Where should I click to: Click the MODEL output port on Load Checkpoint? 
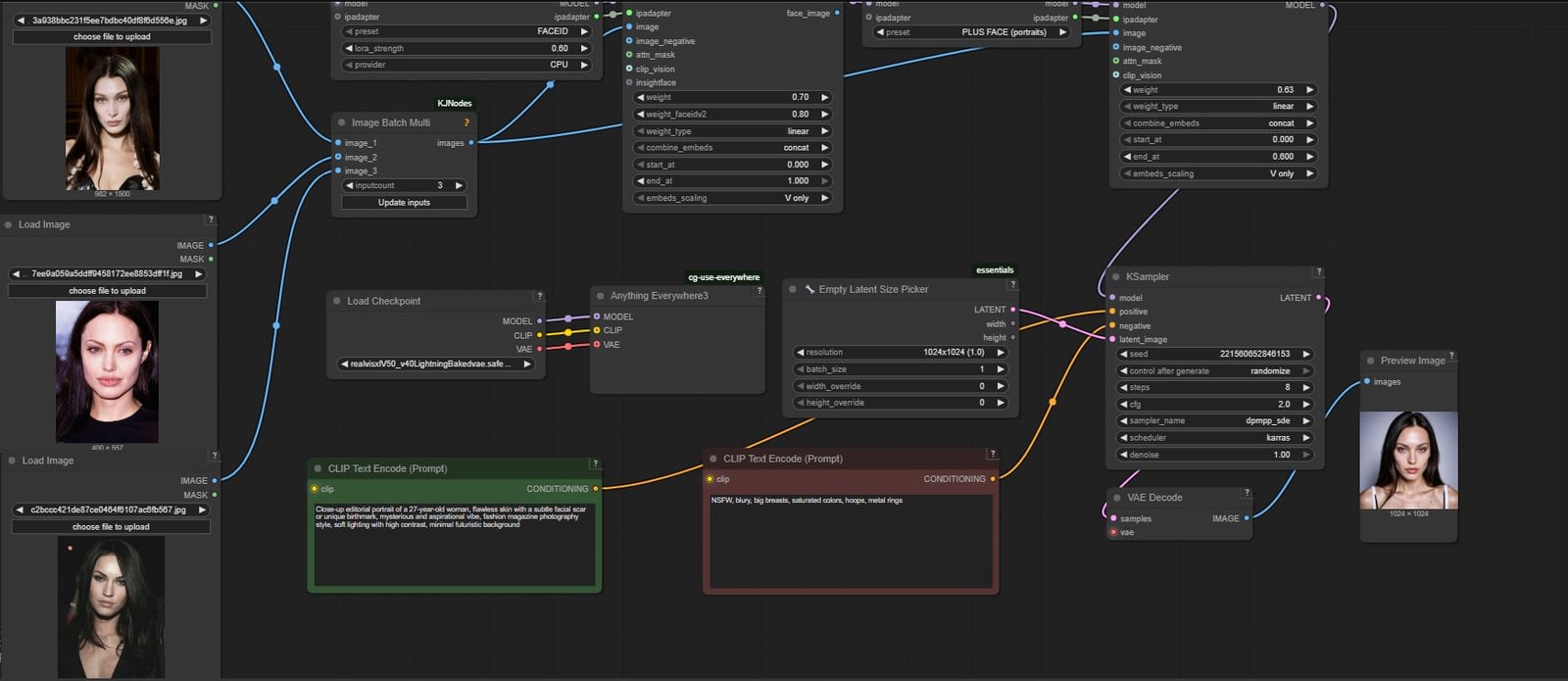click(540, 320)
